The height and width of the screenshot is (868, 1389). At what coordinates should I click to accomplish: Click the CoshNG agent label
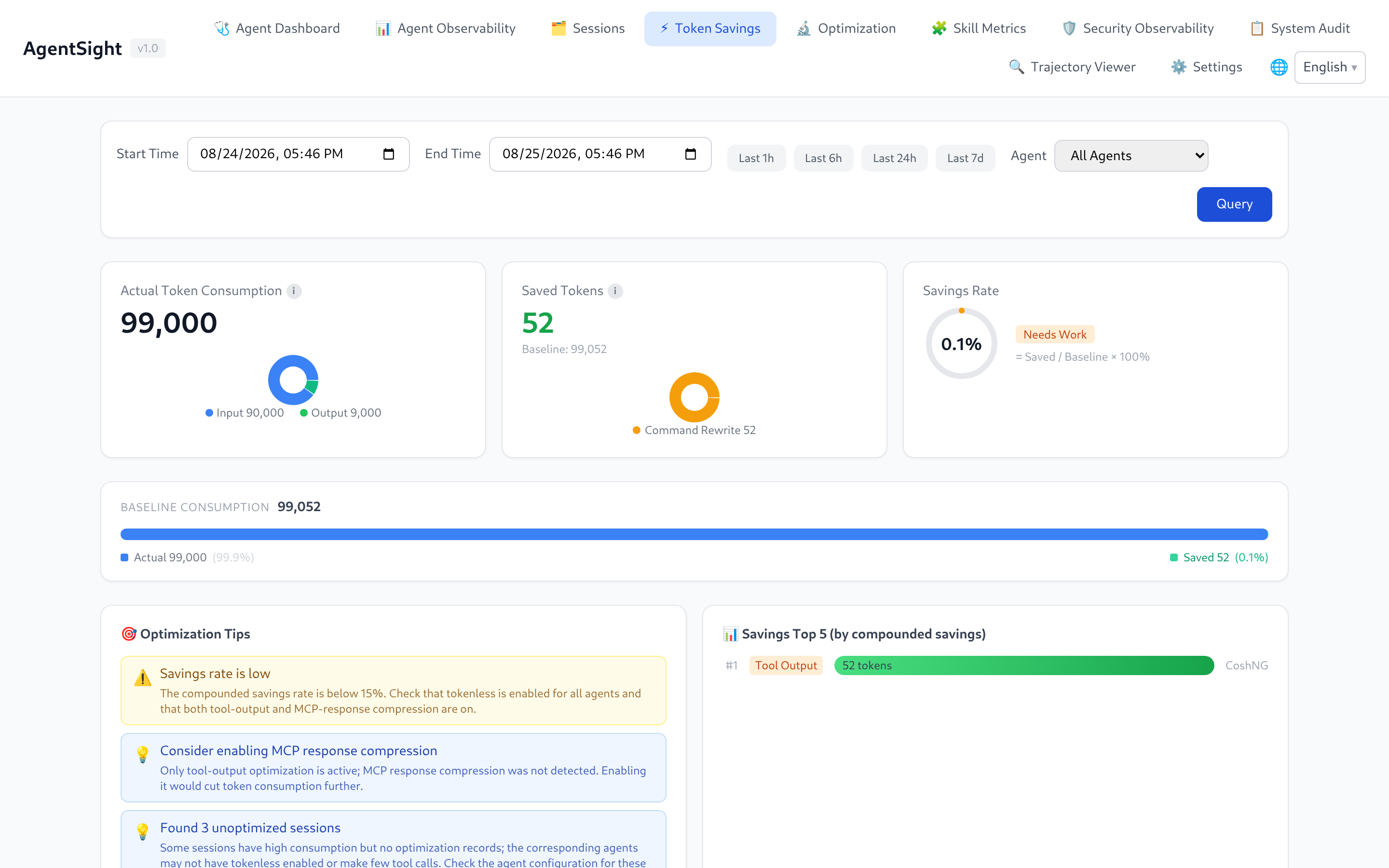click(1246, 665)
